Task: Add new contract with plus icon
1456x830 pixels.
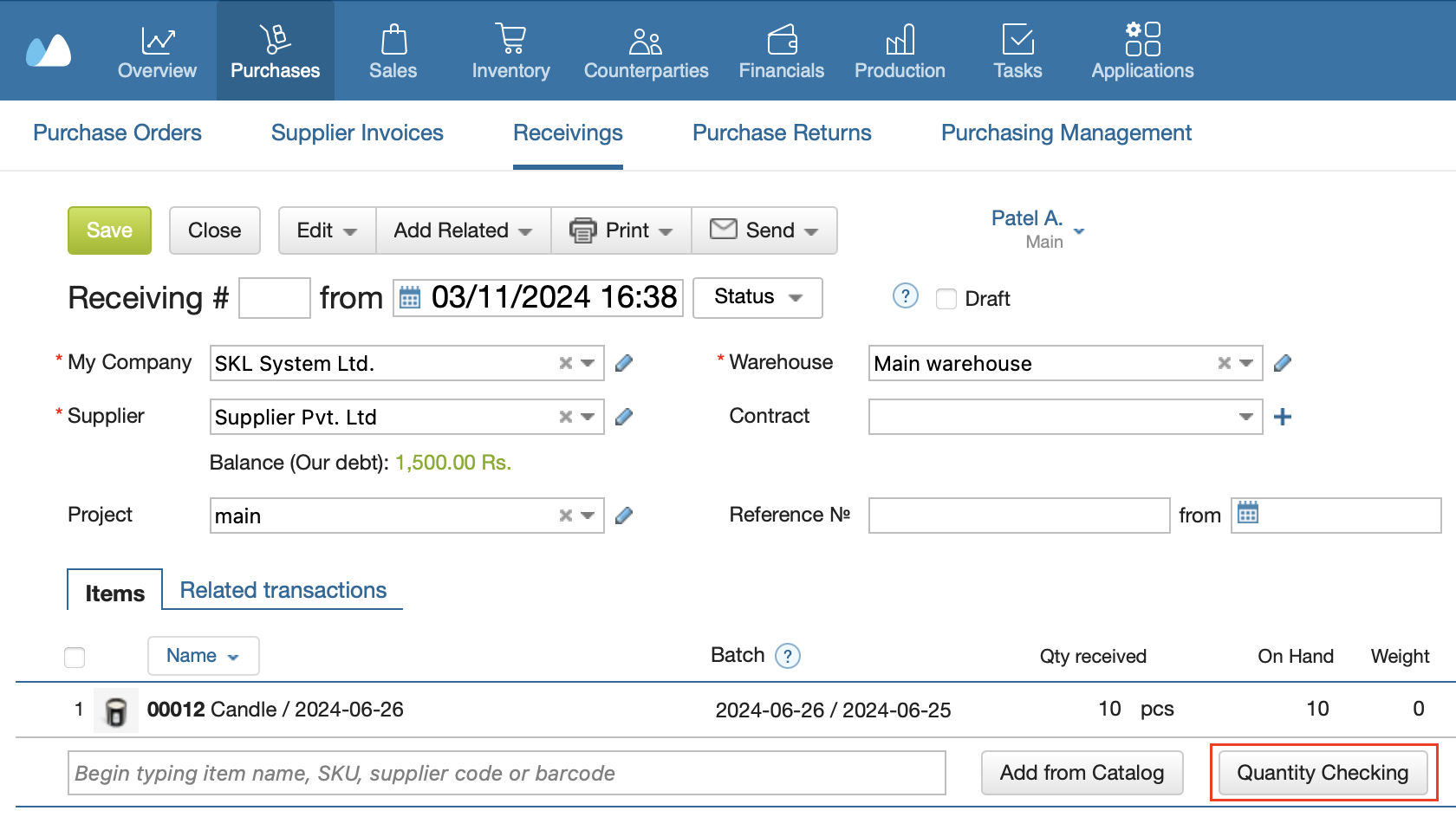Action: tap(1282, 417)
